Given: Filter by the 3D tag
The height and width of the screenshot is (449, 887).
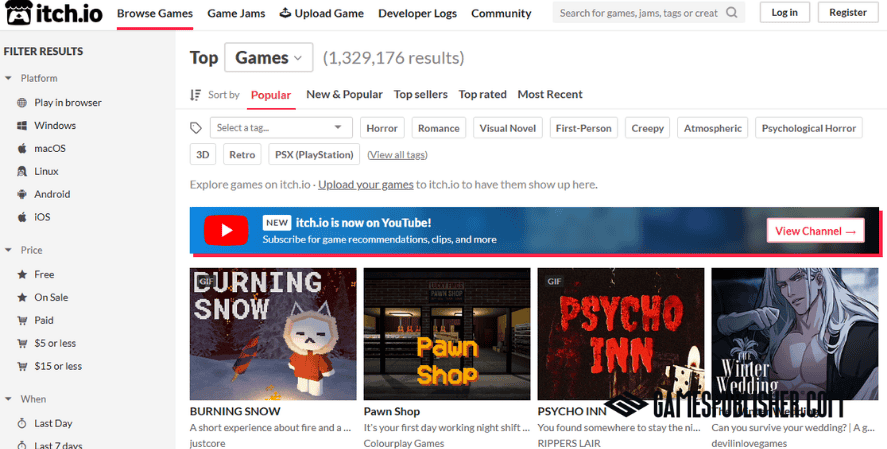Looking at the screenshot, I should [x=203, y=154].
